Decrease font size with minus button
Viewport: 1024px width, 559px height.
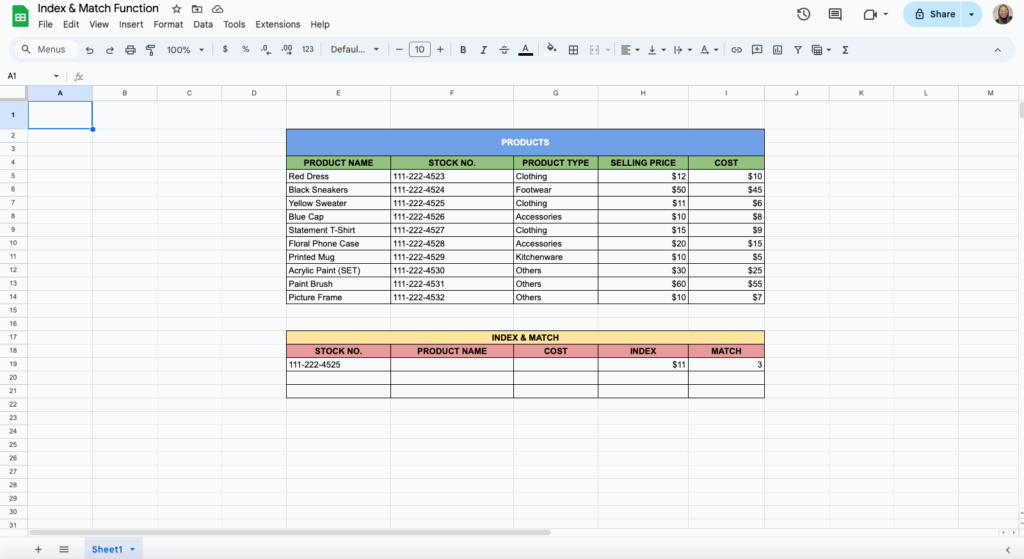pyautogui.click(x=399, y=50)
